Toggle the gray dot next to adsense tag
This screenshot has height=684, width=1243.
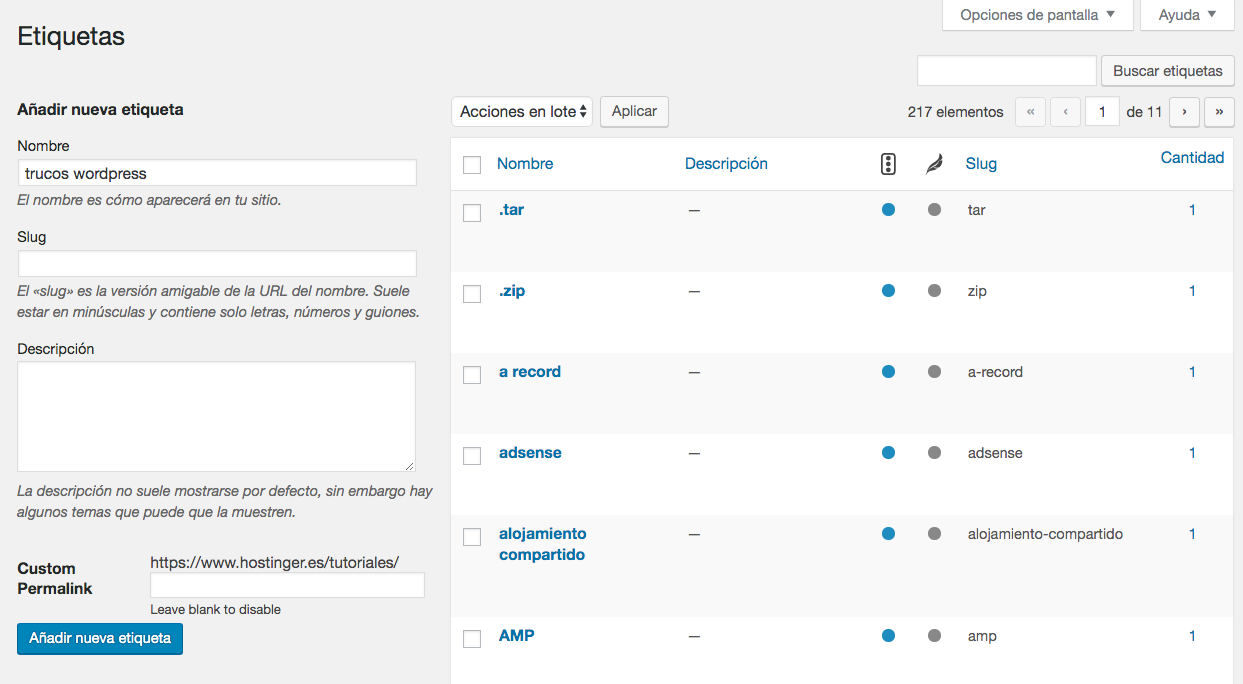point(933,453)
